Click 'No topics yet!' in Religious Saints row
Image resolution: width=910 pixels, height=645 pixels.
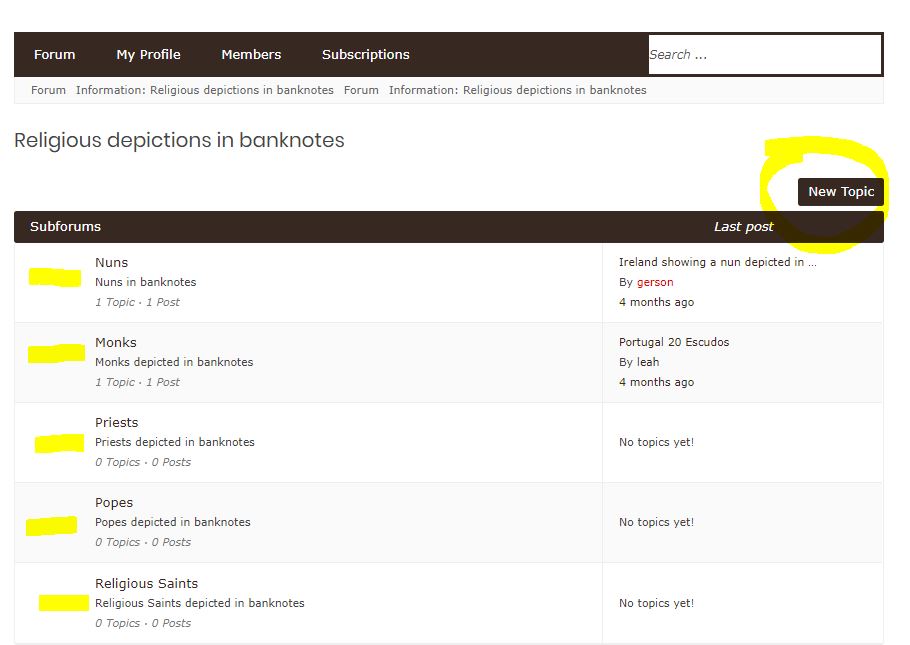(x=656, y=603)
